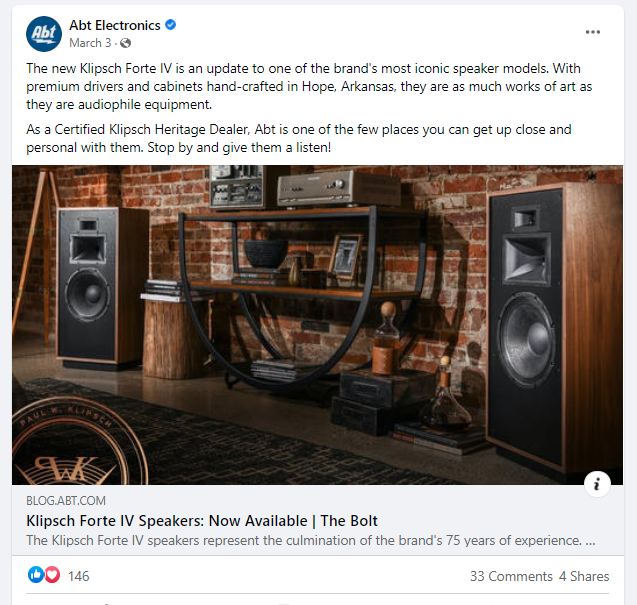This screenshot has height=605, width=637.
Task: Open the Abt Electronics page name link
Action: pyautogui.click(x=115, y=25)
